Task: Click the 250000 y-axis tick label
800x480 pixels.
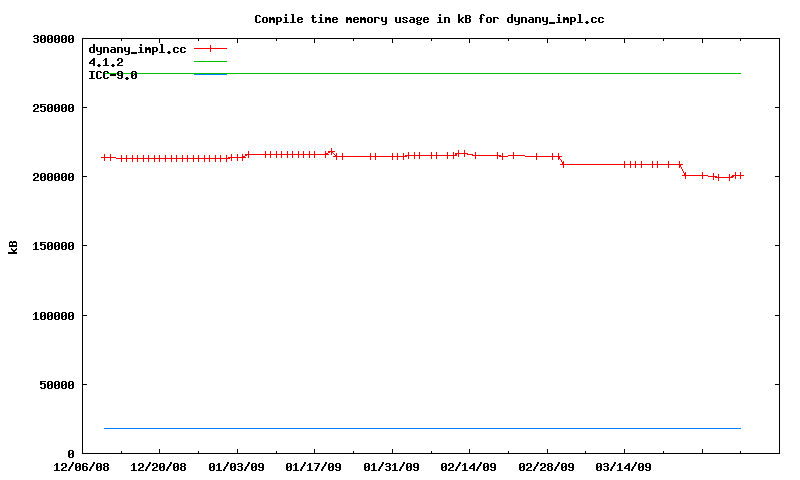Action: coord(54,108)
